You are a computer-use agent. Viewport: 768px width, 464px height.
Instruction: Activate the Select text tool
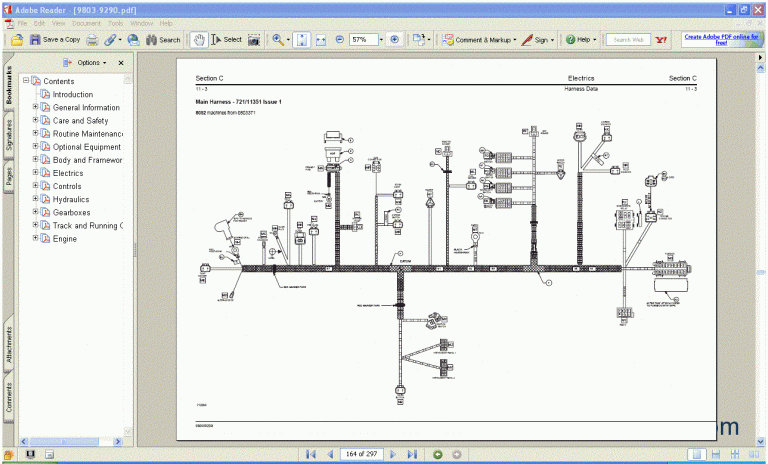point(227,40)
